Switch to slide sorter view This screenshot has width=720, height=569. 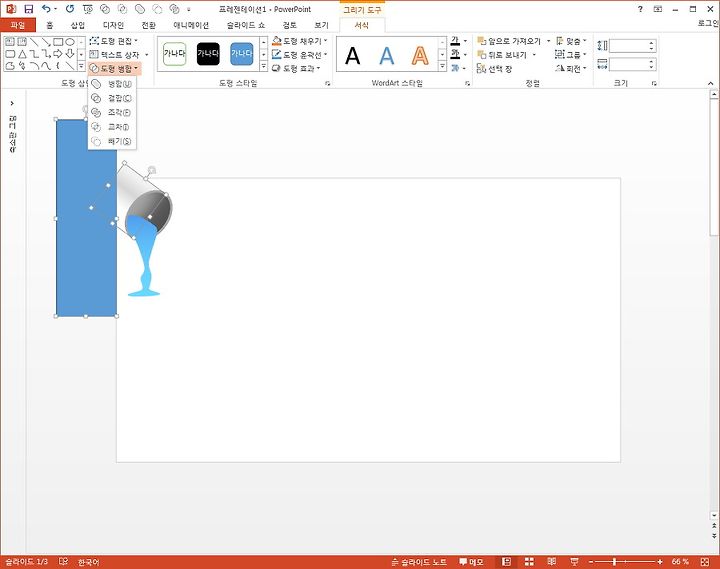click(529, 562)
